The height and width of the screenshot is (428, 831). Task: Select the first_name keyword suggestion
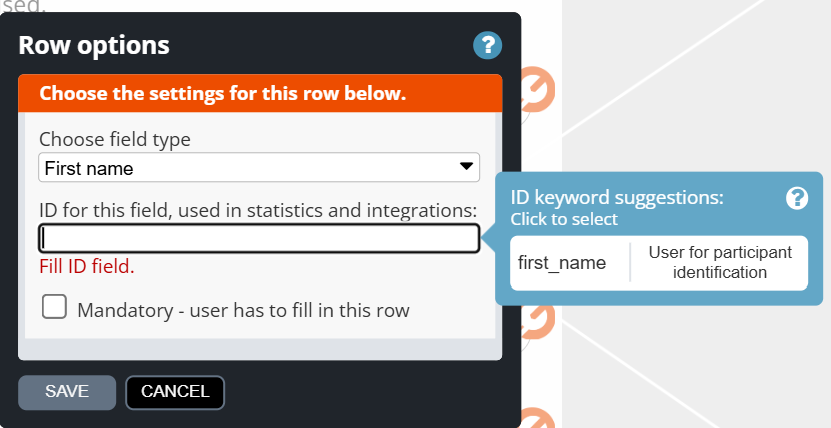click(562, 263)
